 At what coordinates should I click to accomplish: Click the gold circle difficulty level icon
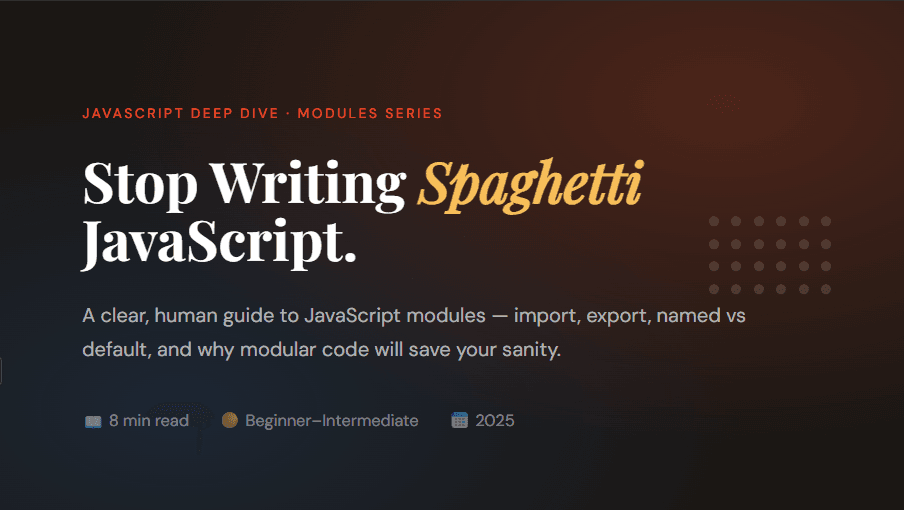click(x=229, y=421)
